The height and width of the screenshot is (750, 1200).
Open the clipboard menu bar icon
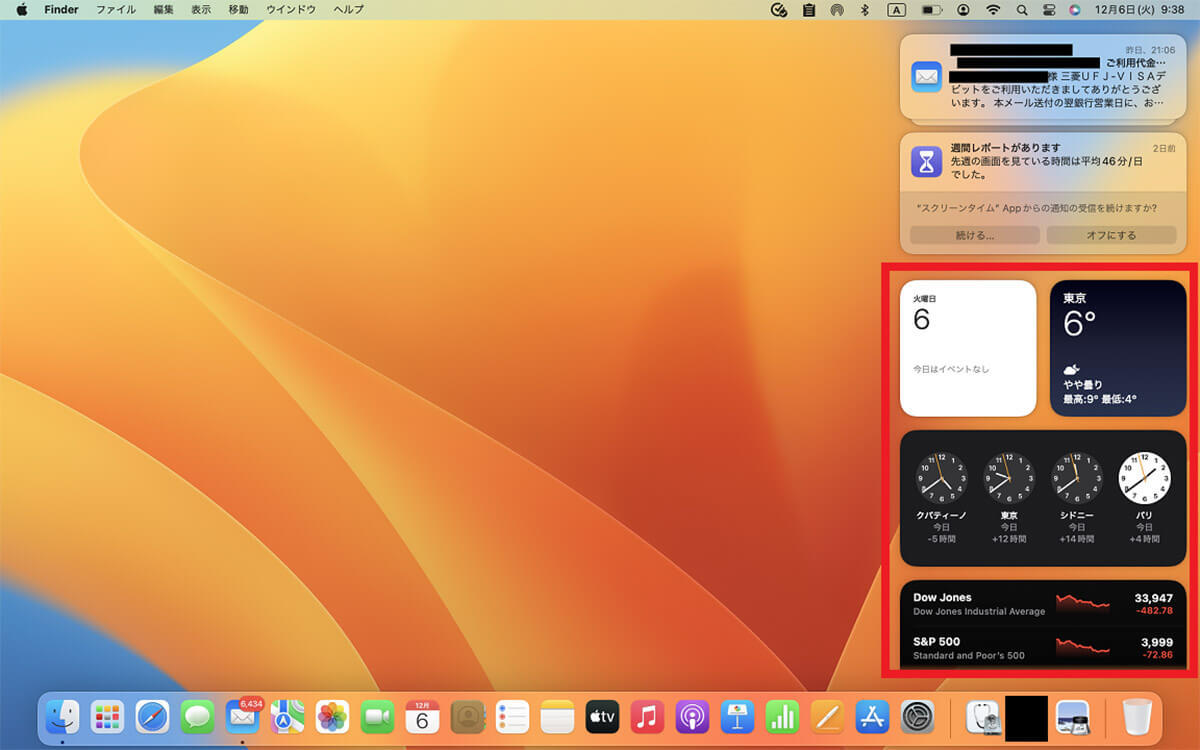pyautogui.click(x=808, y=9)
